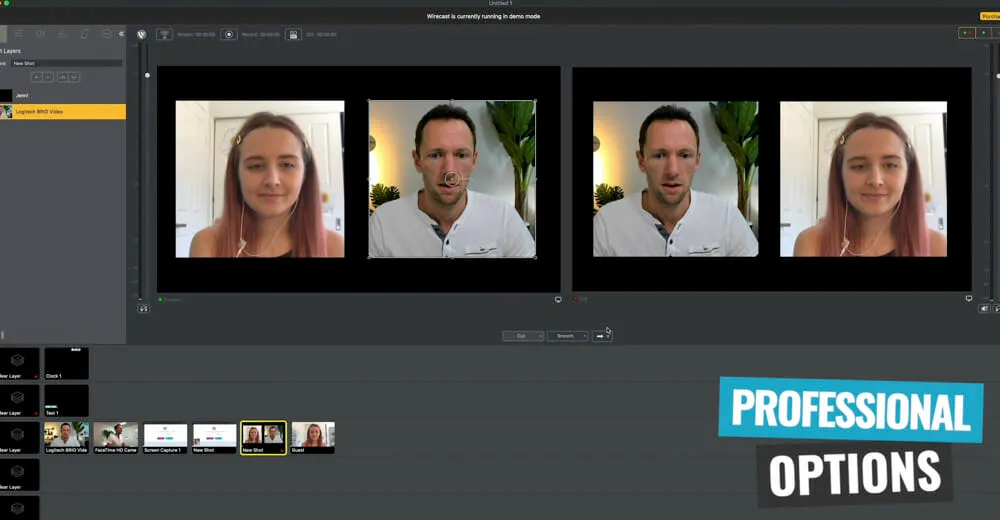Click the Go arrow transition button

click(600, 336)
